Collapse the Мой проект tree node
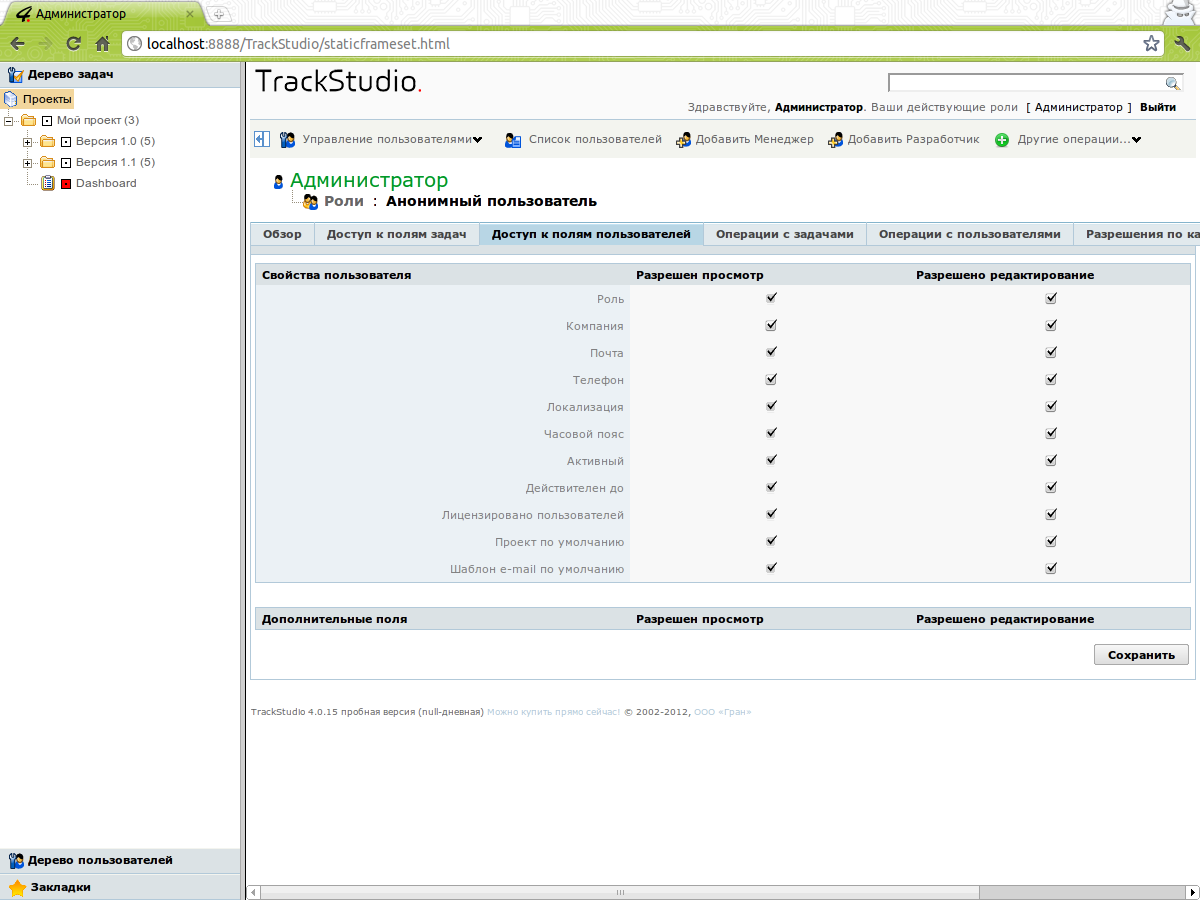The image size is (1200, 900). coord(9,121)
